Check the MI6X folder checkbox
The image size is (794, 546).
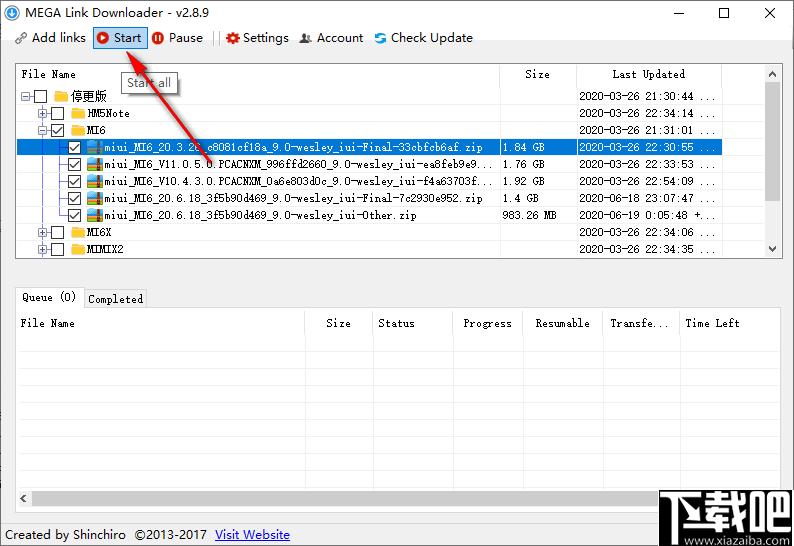point(58,232)
